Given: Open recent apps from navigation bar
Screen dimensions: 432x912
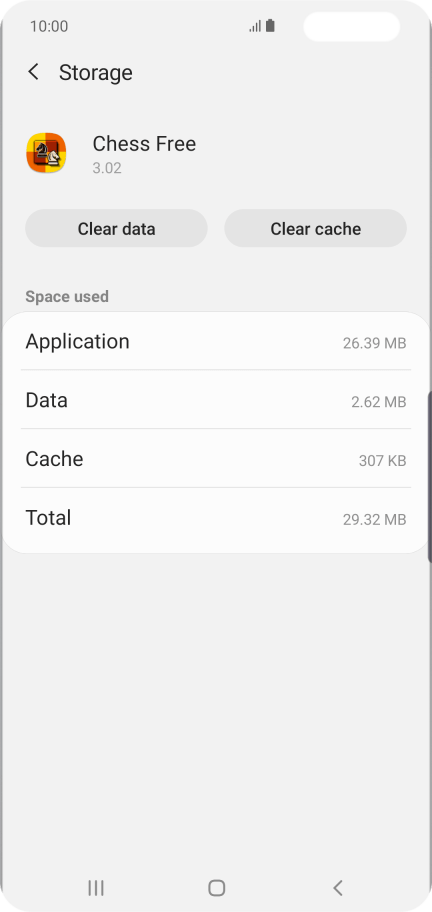Looking at the screenshot, I should (x=95, y=888).
